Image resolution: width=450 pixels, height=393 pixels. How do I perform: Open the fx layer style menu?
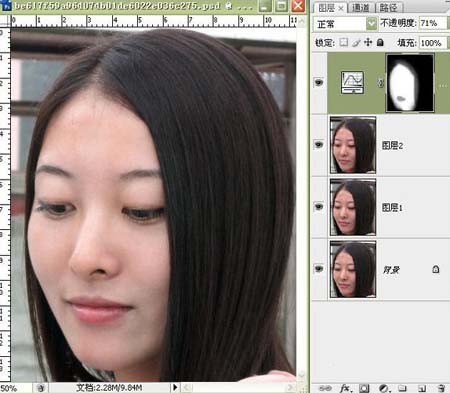[345, 388]
